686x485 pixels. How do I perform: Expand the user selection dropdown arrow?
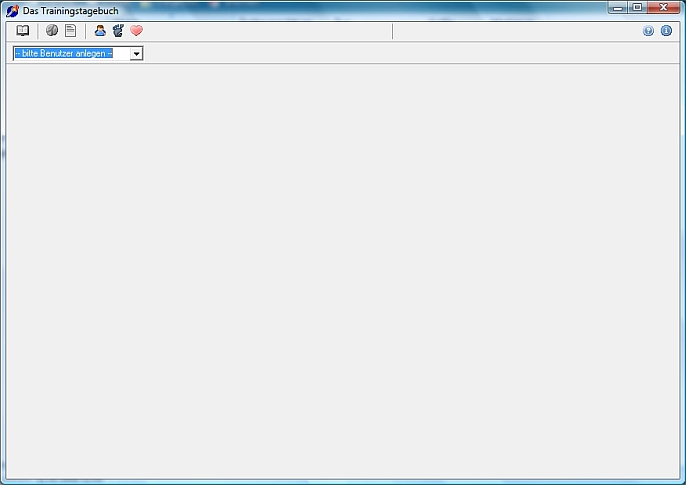pyautogui.click(x=136, y=53)
